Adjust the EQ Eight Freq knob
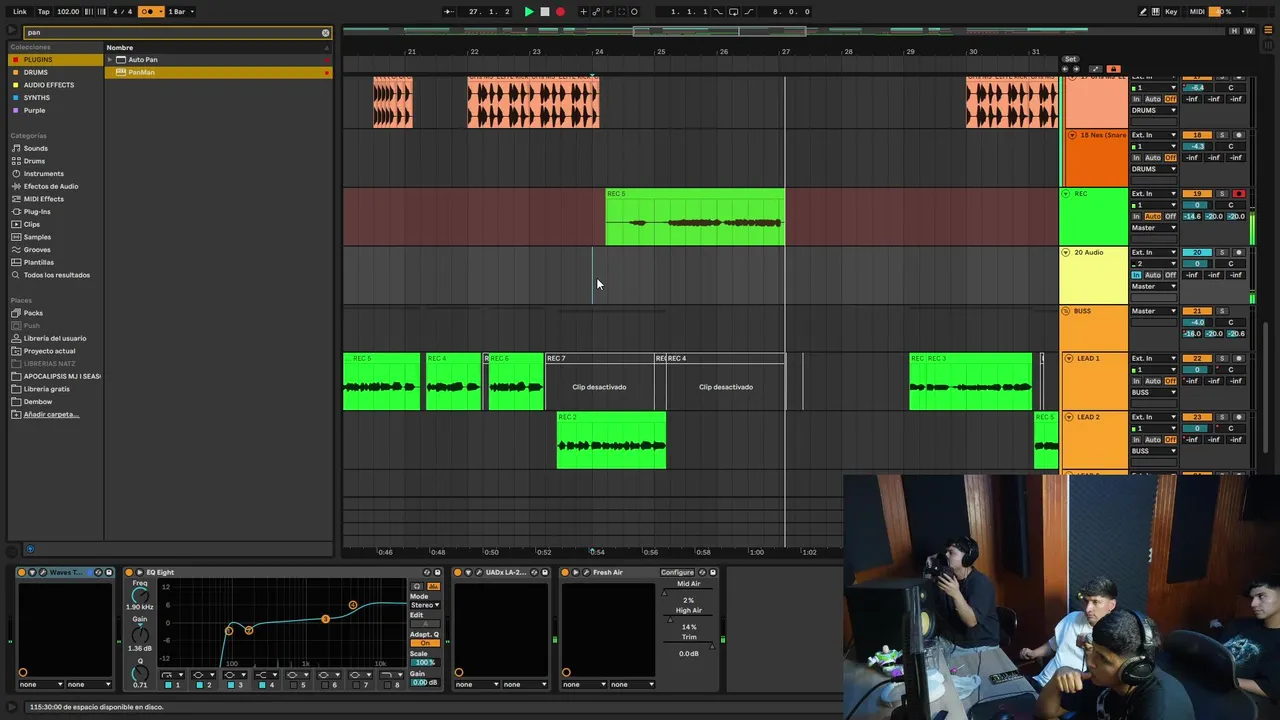The height and width of the screenshot is (720, 1280). pyautogui.click(x=140, y=596)
